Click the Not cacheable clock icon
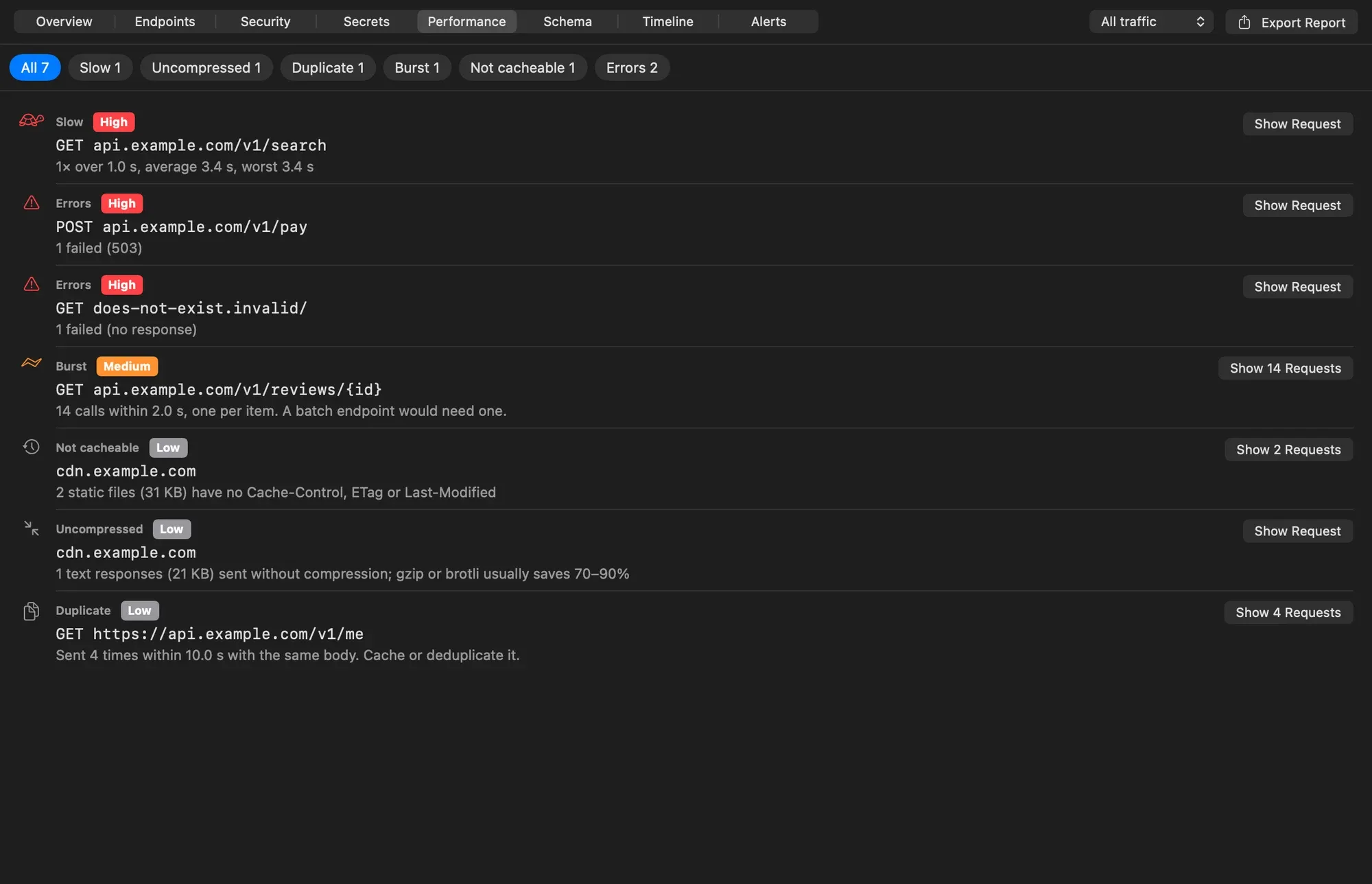Image resolution: width=1372 pixels, height=884 pixels. click(32, 447)
